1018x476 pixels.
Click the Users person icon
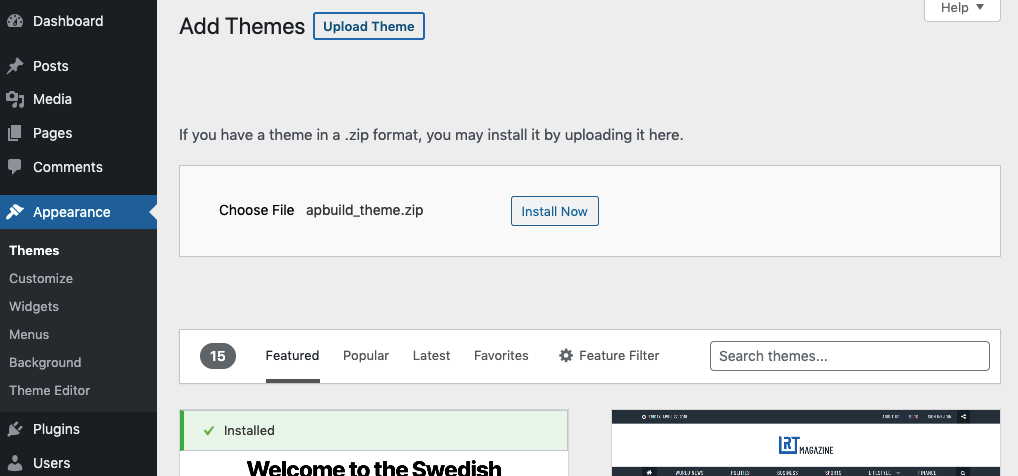[x=15, y=463]
